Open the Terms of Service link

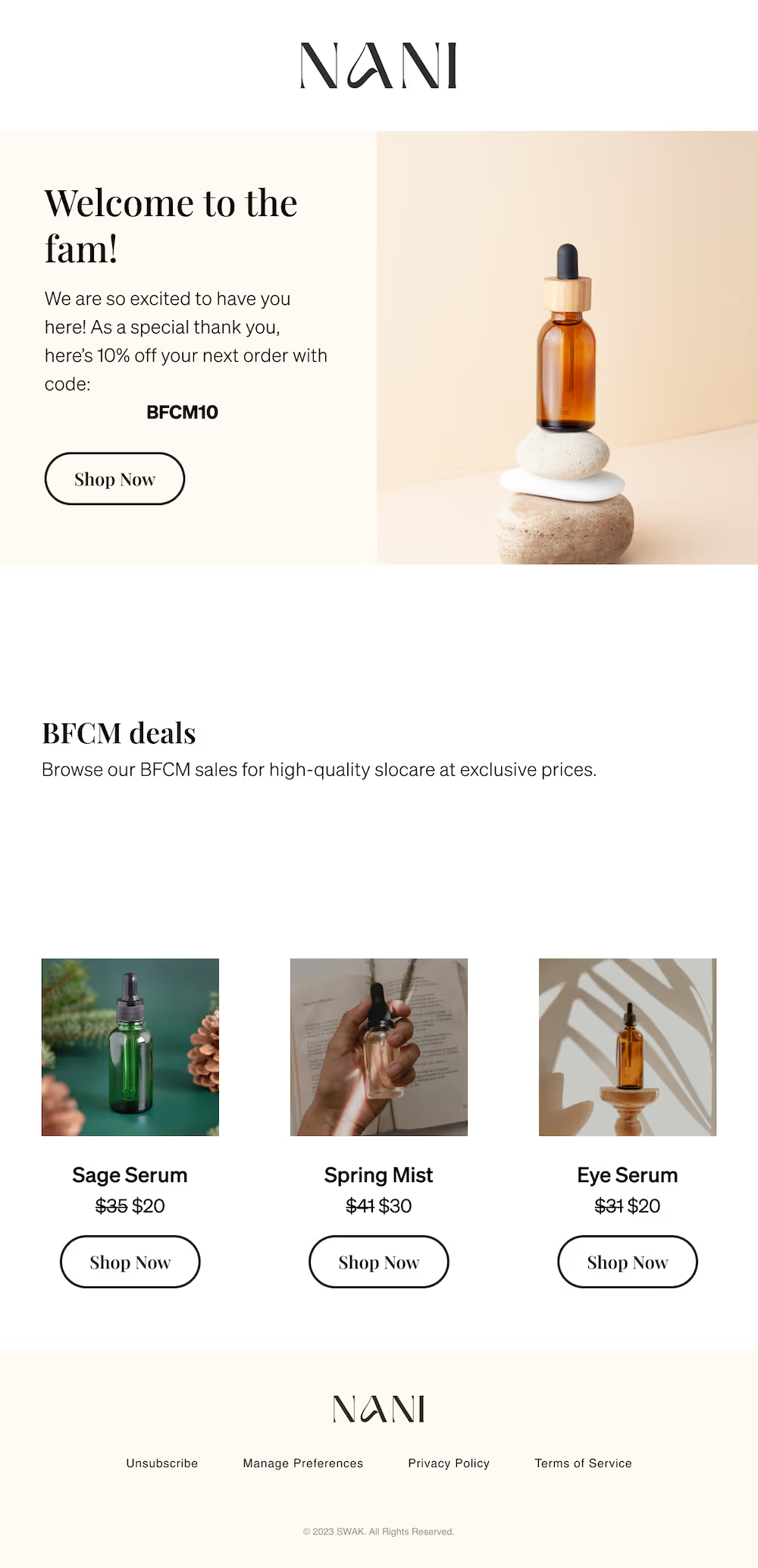tap(583, 1463)
